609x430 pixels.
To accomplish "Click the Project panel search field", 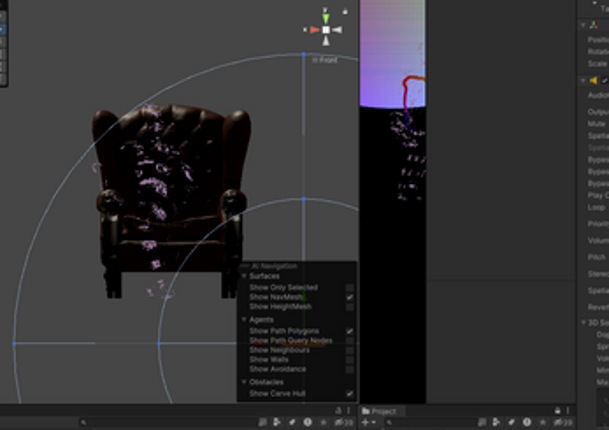I will click(429, 422).
